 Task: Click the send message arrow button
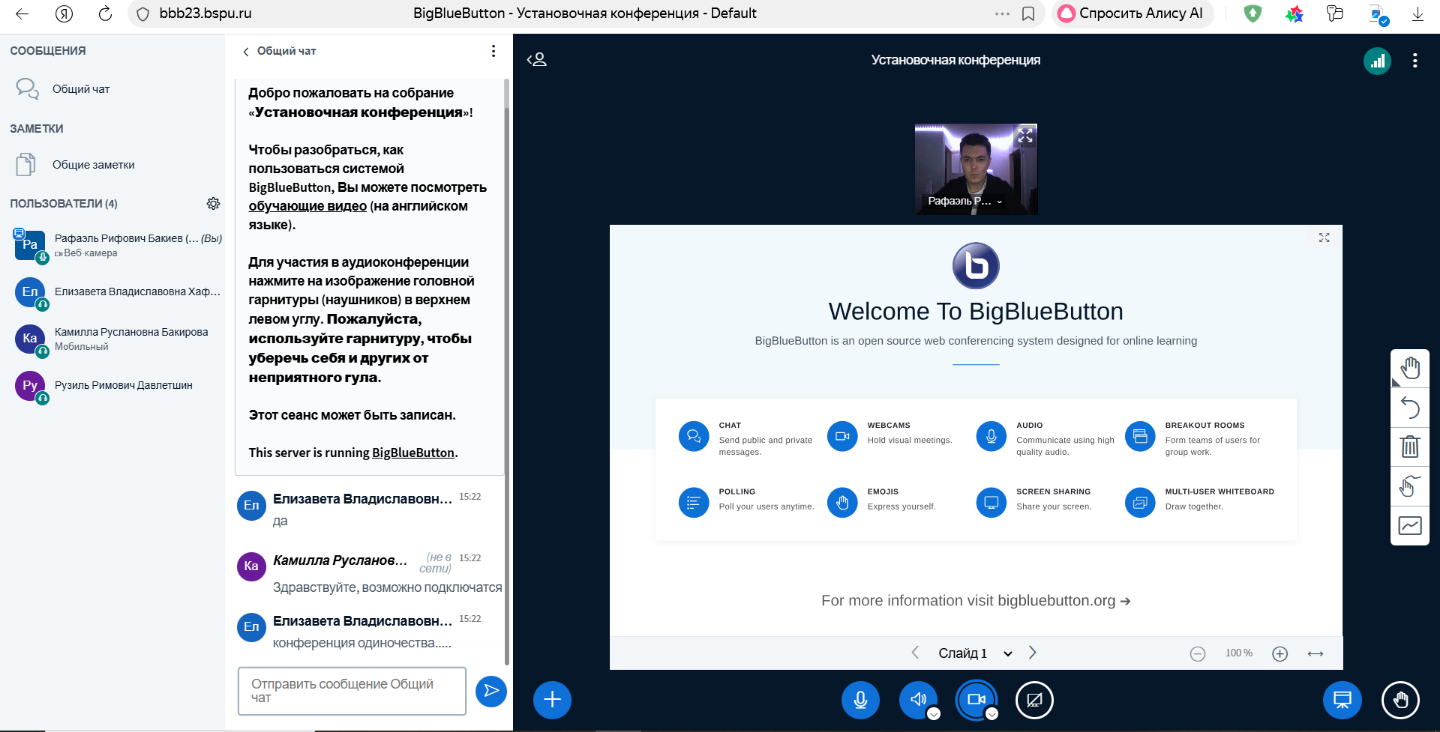491,691
